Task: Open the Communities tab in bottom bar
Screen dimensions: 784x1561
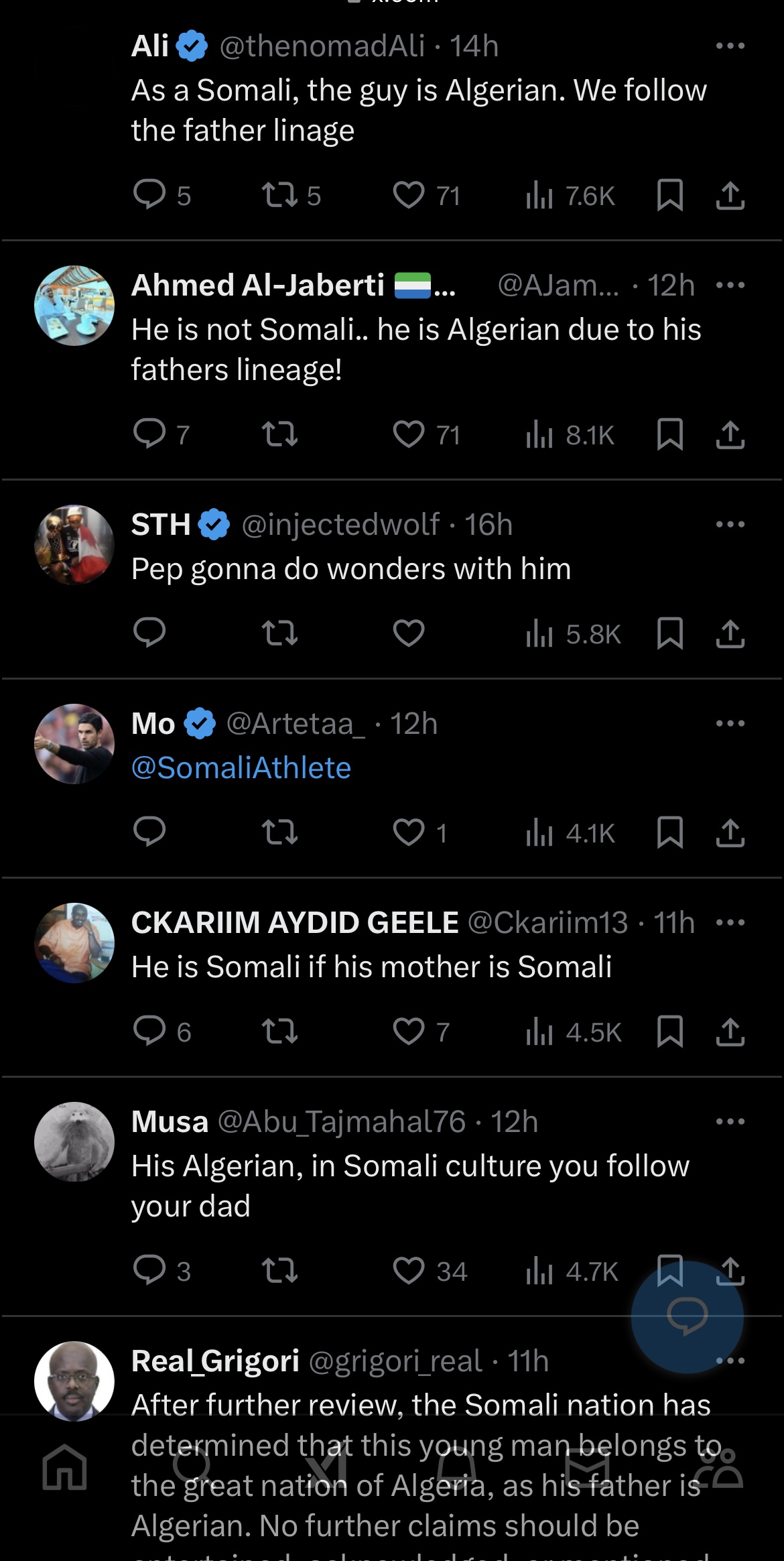Action: click(719, 1469)
